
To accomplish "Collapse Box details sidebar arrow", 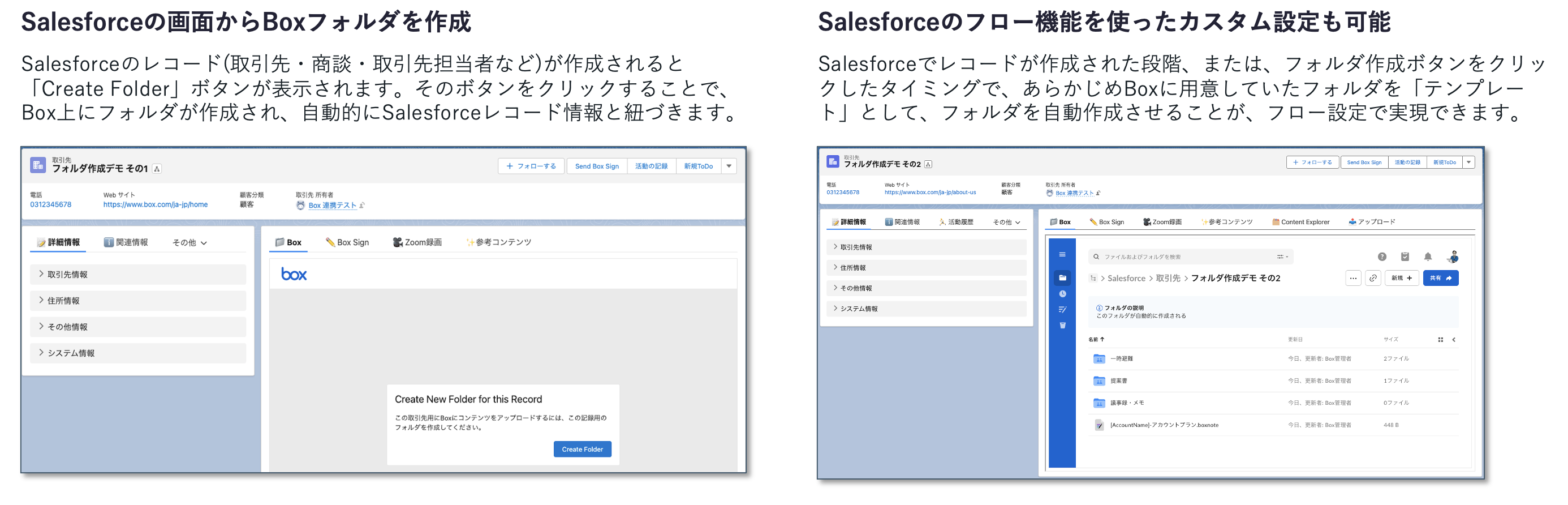I will (1454, 339).
